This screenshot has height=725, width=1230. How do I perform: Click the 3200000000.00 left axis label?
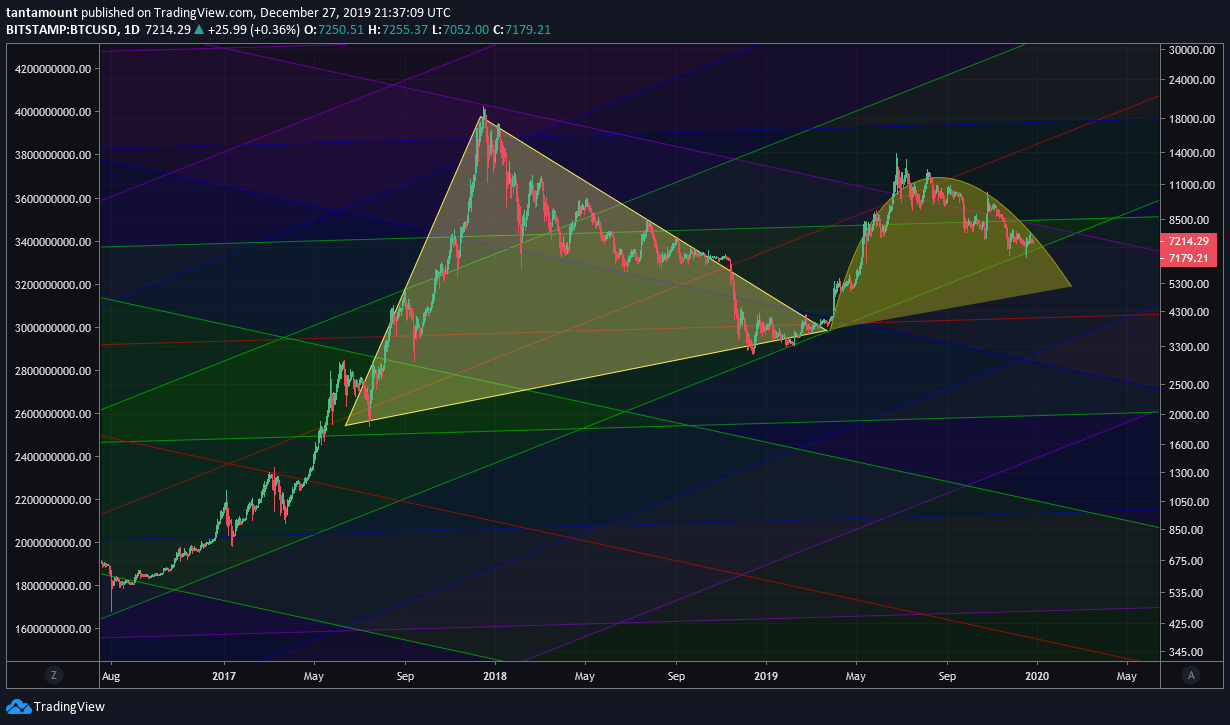tap(55, 284)
